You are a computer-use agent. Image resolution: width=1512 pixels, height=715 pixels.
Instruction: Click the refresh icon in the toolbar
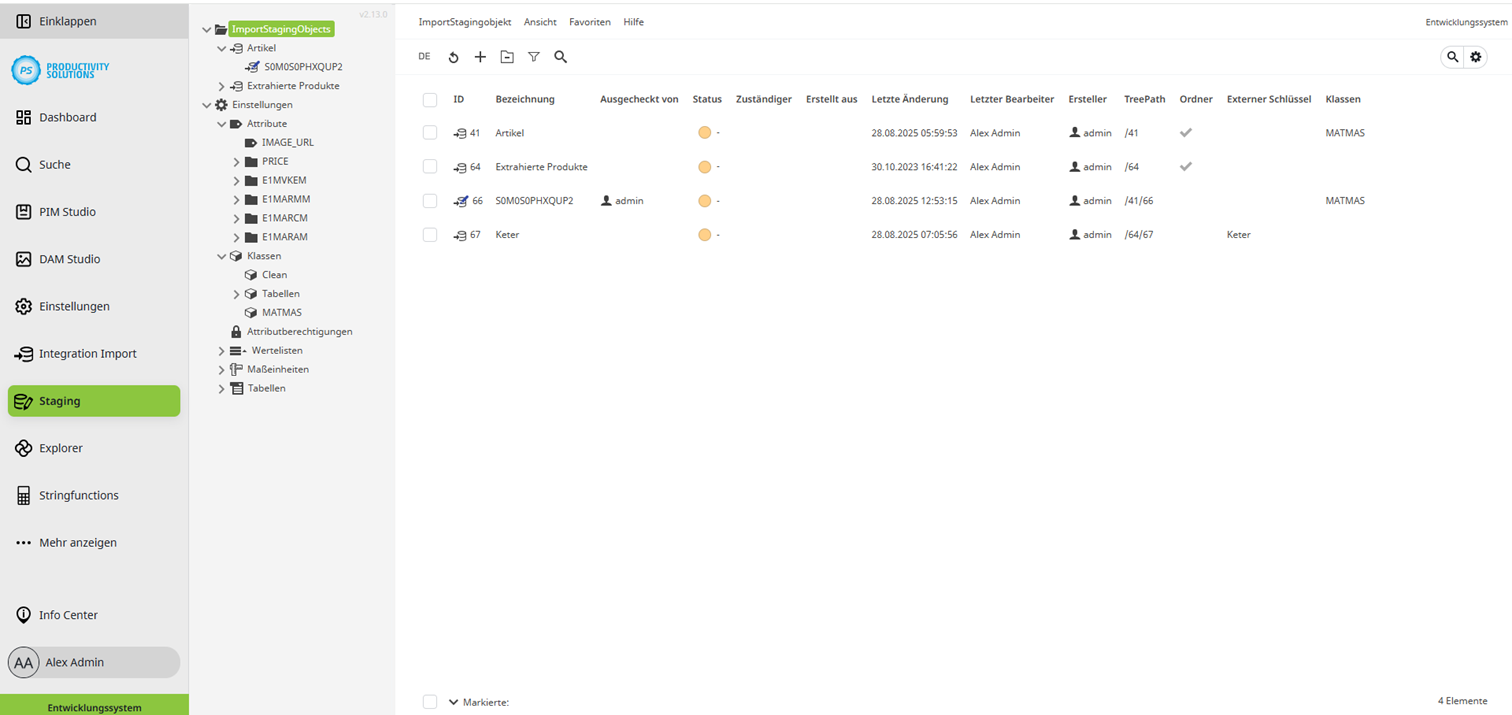[453, 57]
